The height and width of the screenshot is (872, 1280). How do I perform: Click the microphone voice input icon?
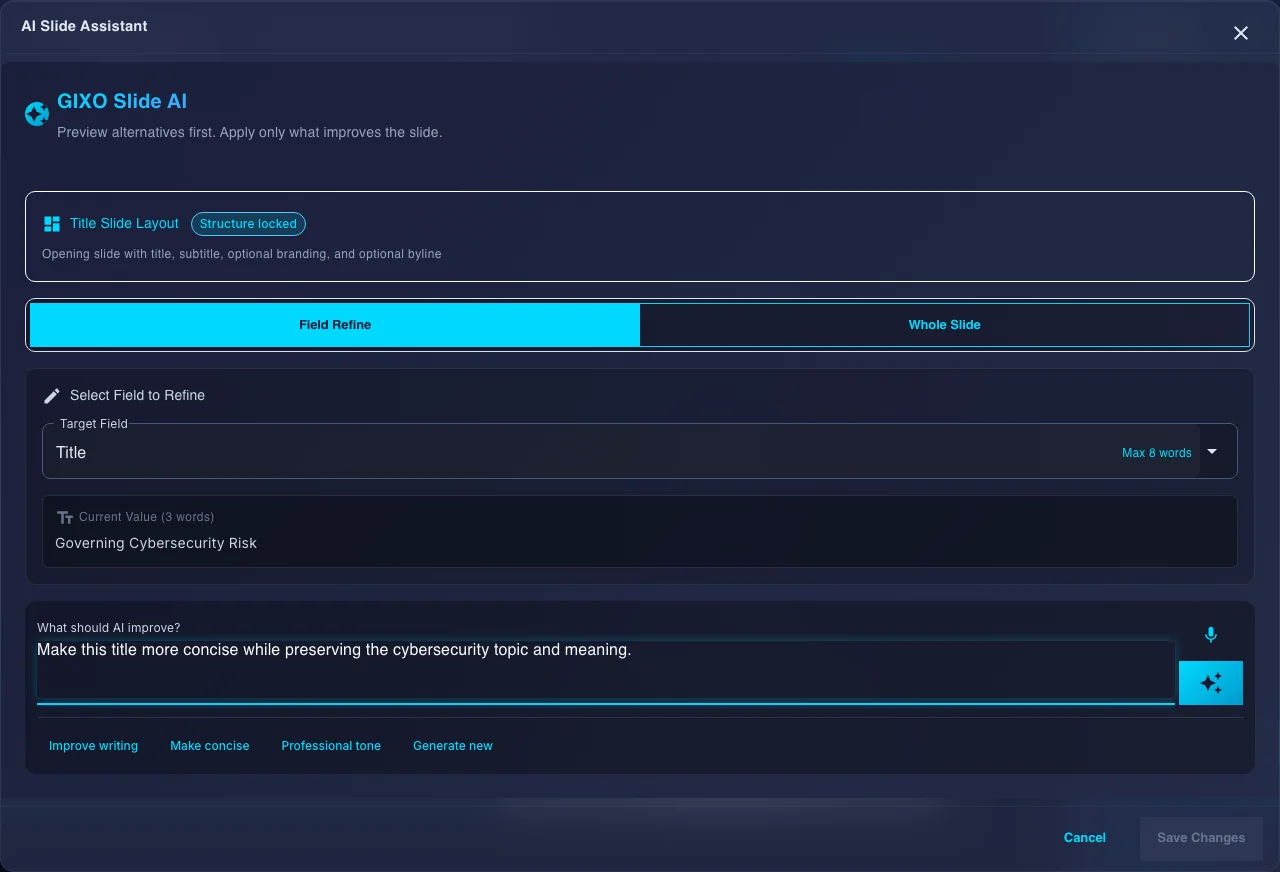tap(1210, 635)
